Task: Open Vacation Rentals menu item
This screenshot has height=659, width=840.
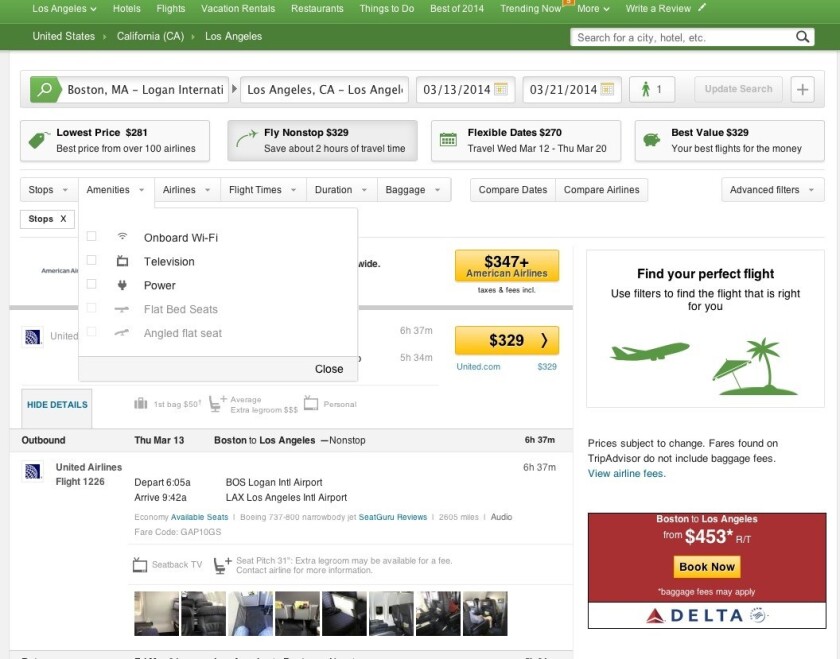Action: tap(238, 9)
